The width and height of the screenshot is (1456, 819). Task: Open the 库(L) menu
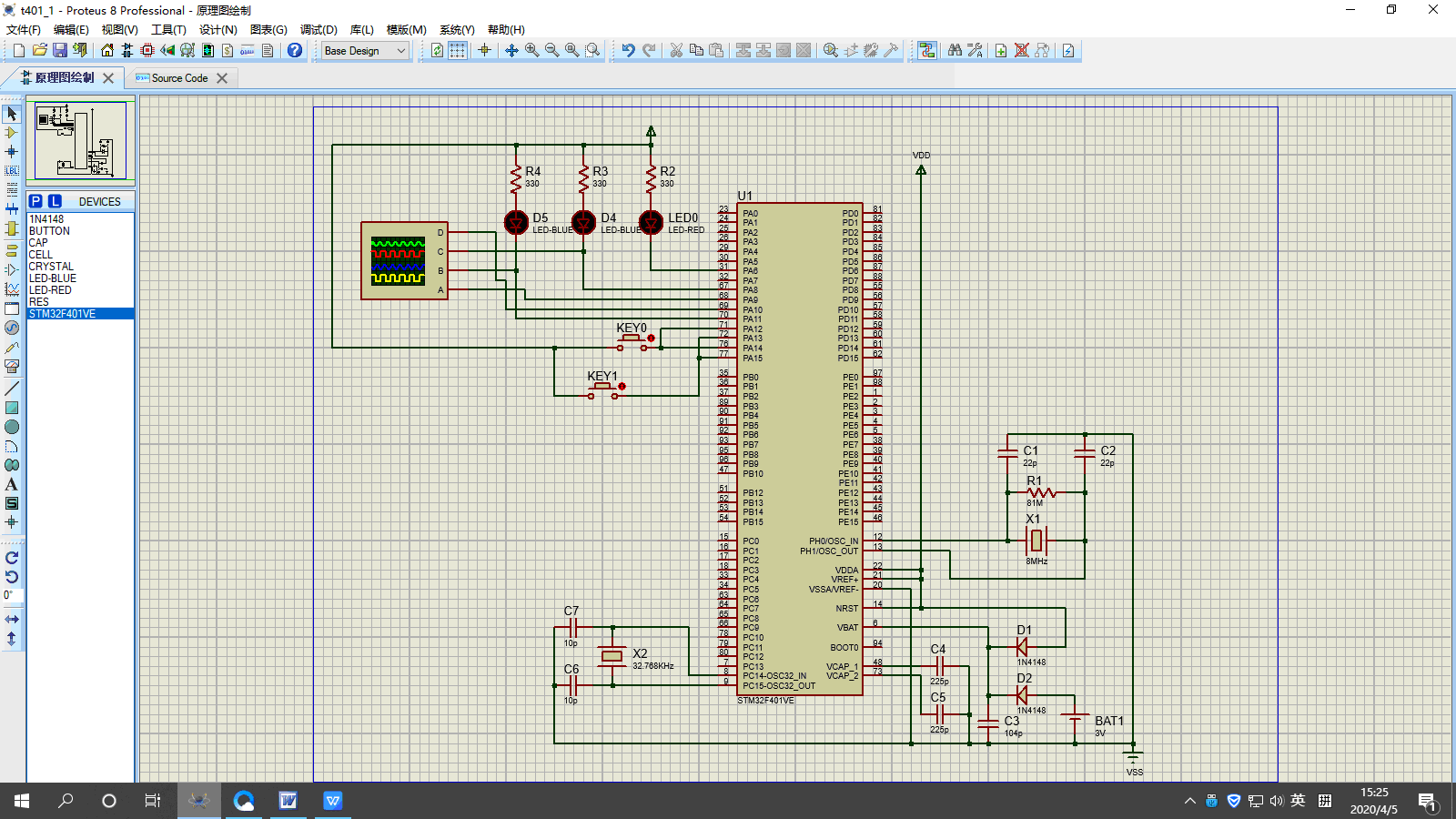tap(361, 29)
